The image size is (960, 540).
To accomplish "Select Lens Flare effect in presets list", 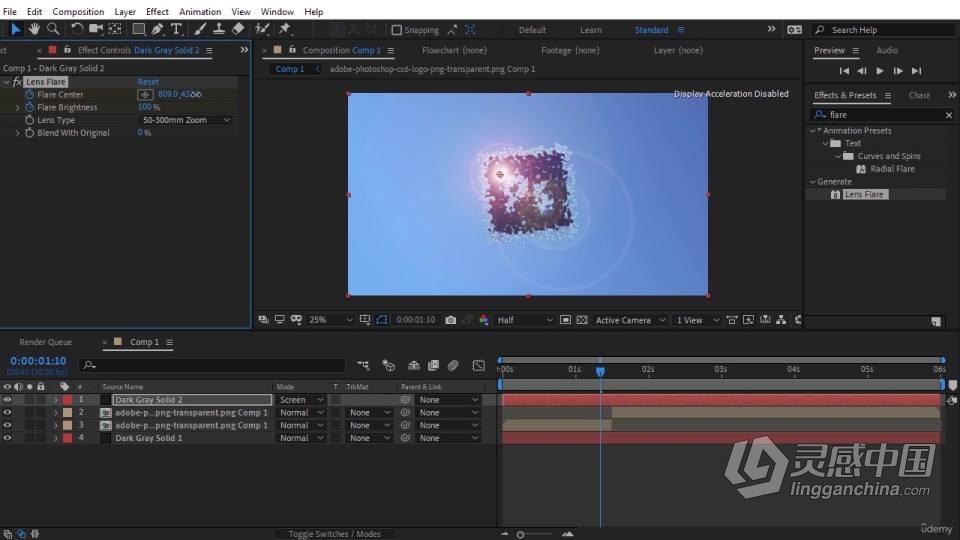I will [863, 194].
